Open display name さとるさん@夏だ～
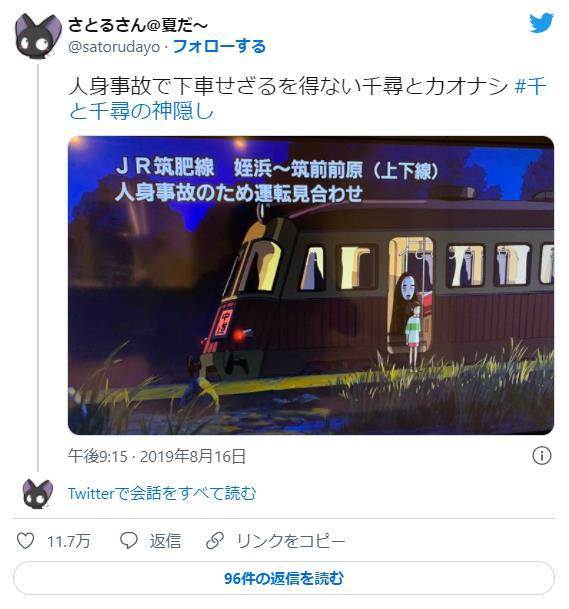Screen dimensions: 569x609 pos(138,25)
